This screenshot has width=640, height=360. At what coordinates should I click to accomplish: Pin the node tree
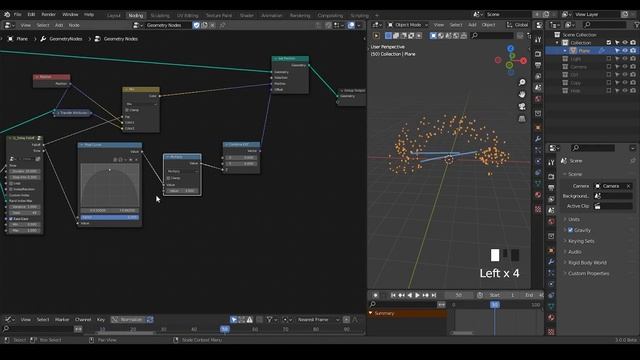coord(223,25)
